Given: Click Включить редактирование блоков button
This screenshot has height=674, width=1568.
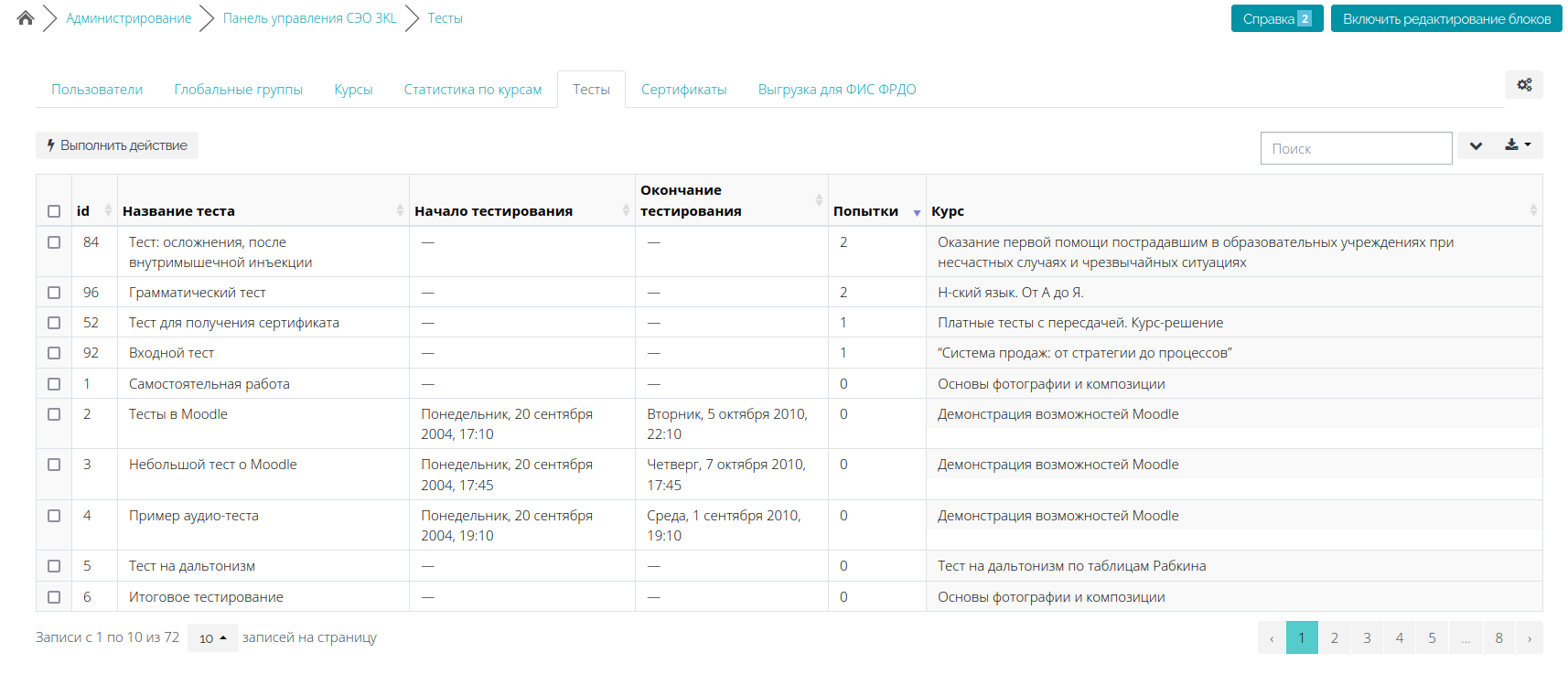Looking at the screenshot, I should click(1446, 18).
